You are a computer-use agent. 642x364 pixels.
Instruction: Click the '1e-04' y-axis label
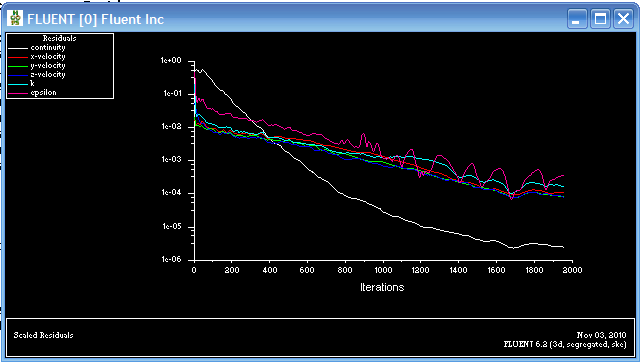click(172, 193)
